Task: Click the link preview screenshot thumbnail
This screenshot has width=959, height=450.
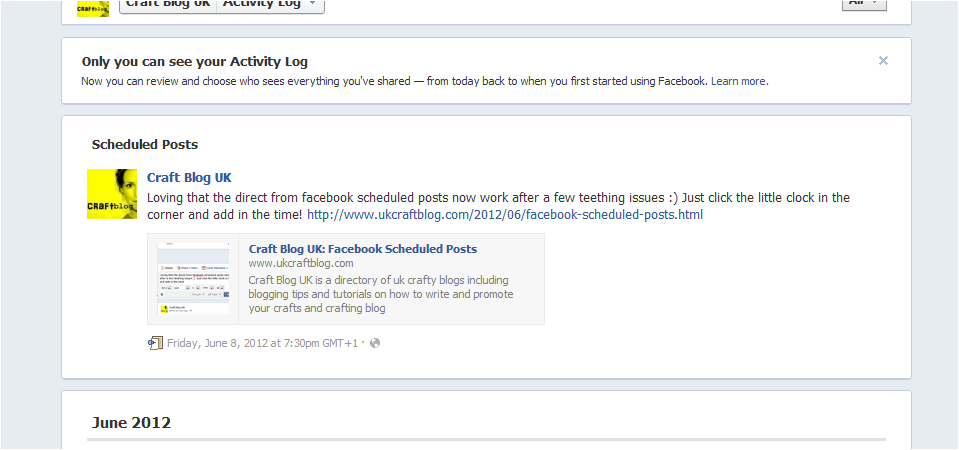Action: pos(193,278)
